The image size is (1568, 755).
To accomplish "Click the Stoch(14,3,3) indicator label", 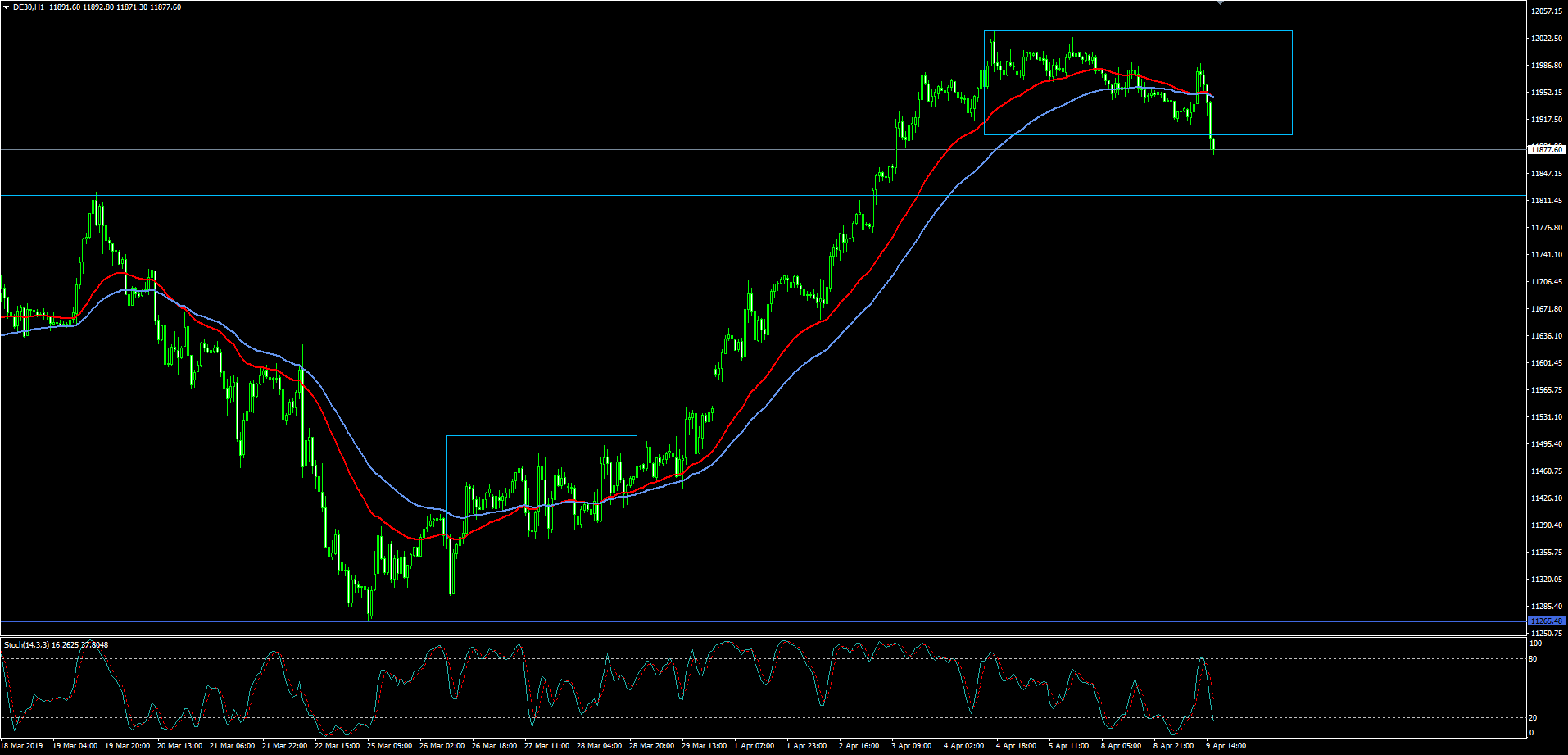I will [x=26, y=645].
